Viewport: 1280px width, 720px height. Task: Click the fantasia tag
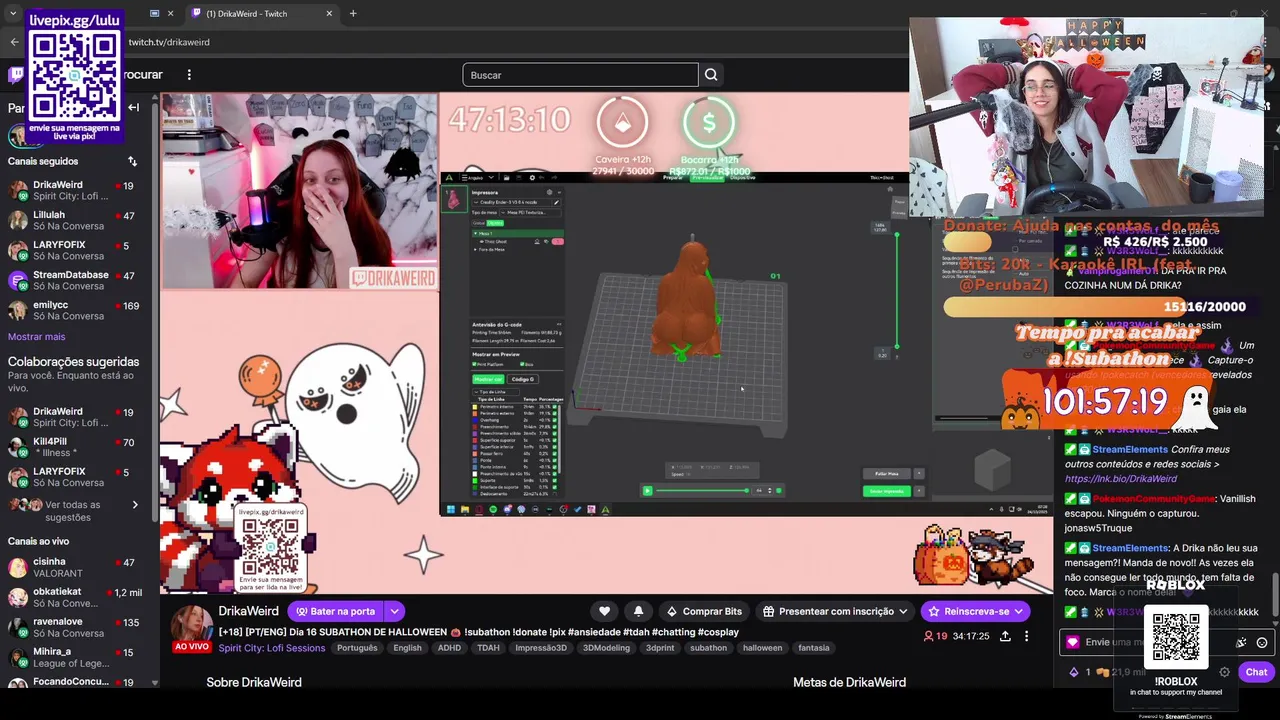pyautogui.click(x=814, y=648)
